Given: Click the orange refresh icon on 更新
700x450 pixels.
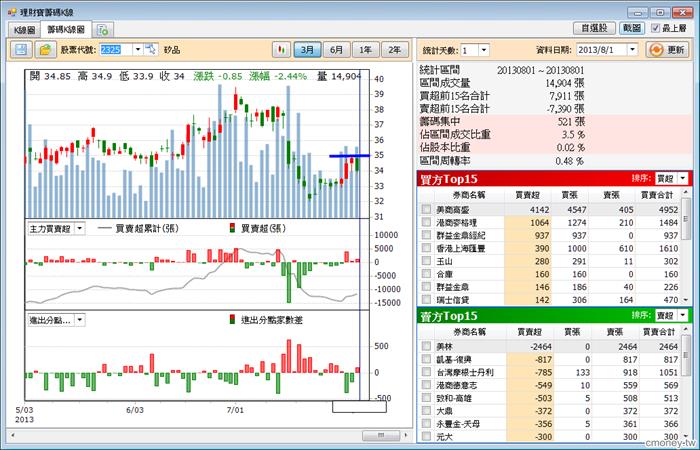Looking at the screenshot, I should pos(655,49).
